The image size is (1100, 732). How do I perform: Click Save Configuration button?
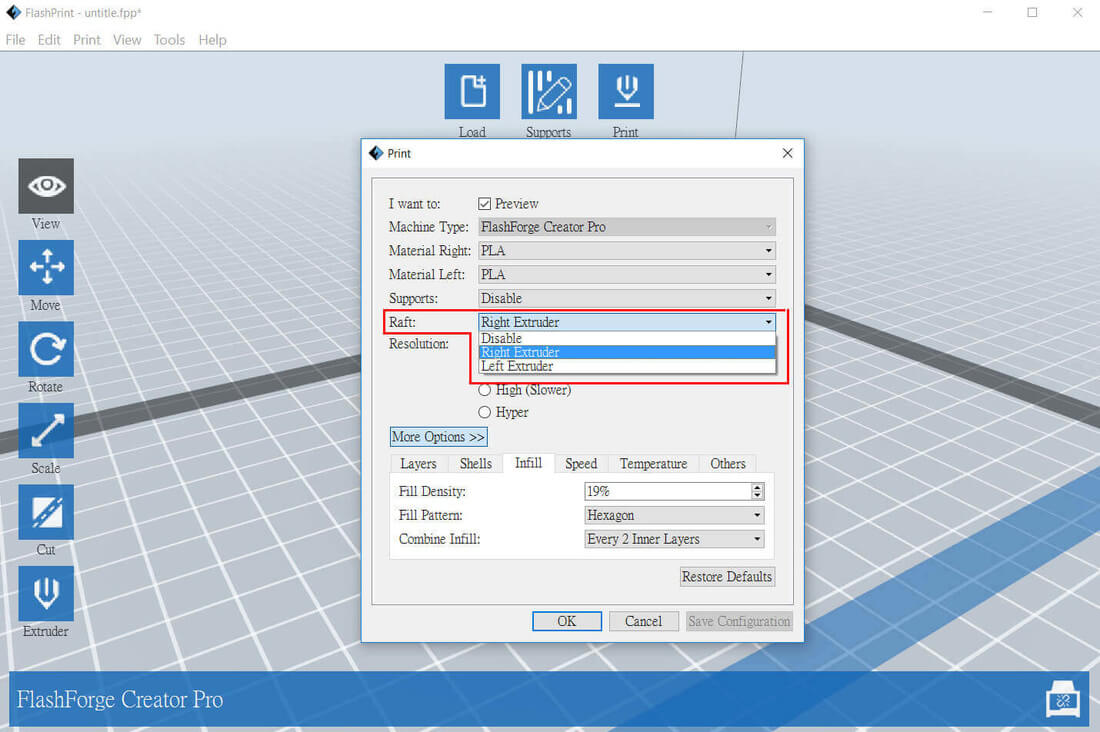pyautogui.click(x=739, y=621)
